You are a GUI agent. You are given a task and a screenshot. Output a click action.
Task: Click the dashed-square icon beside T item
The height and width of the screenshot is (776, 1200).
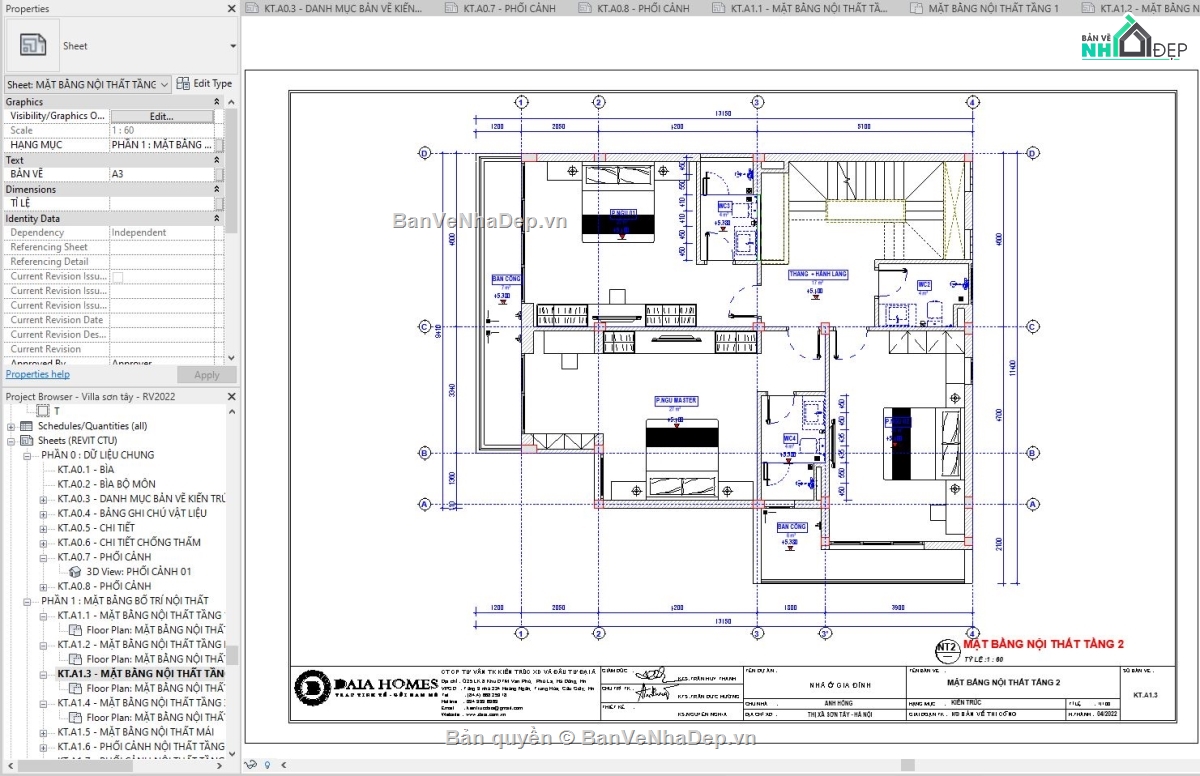pyautogui.click(x=42, y=411)
